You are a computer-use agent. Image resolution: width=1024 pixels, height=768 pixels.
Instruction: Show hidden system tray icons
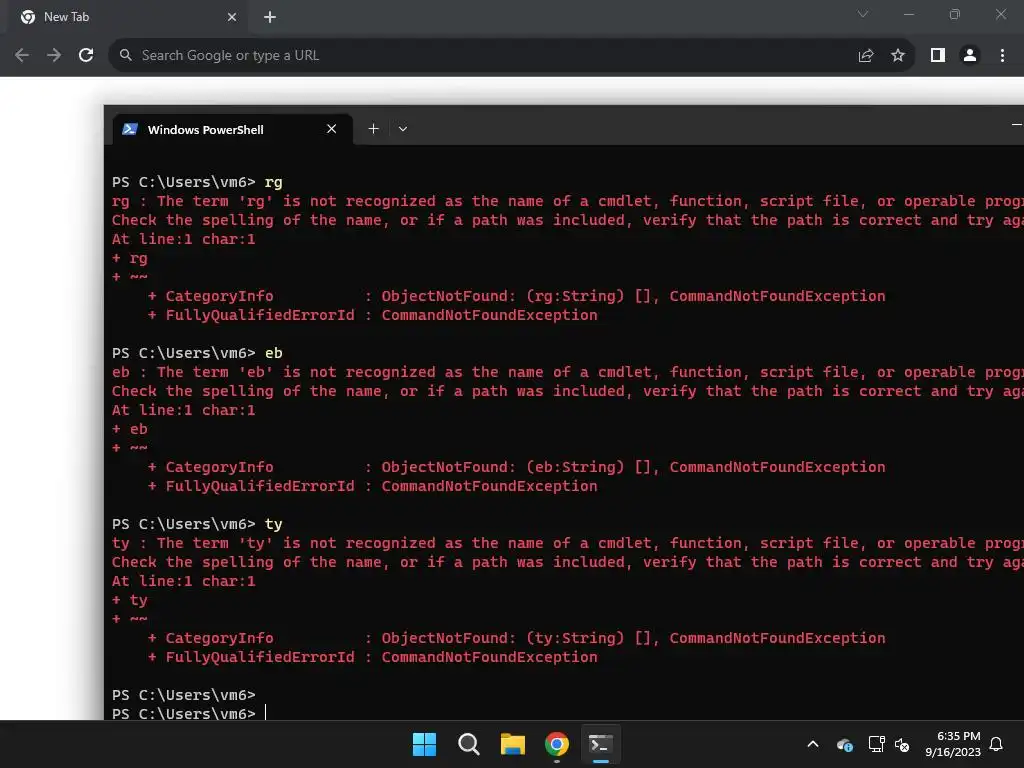coord(813,744)
